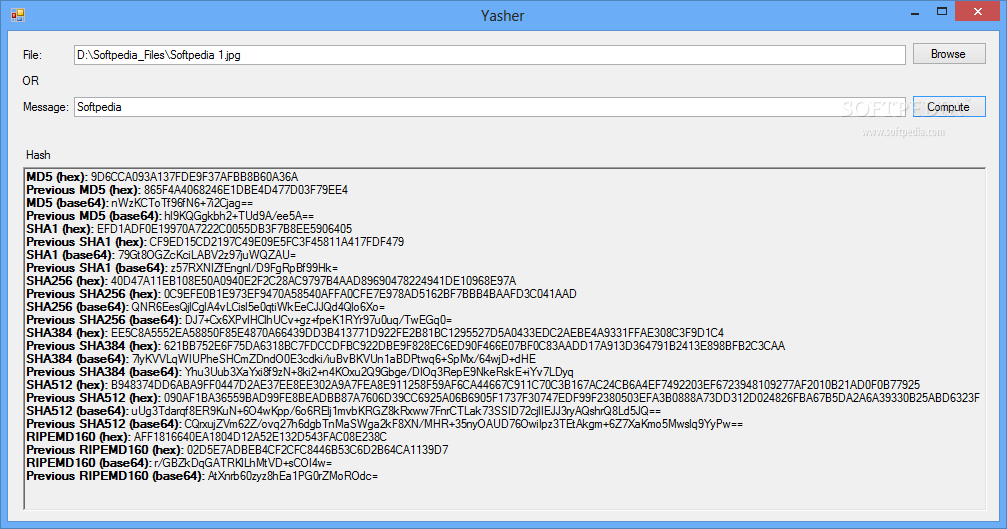Click the SHA256 (hex) hash line
The image size is (1007, 529).
pyautogui.click(x=271, y=281)
